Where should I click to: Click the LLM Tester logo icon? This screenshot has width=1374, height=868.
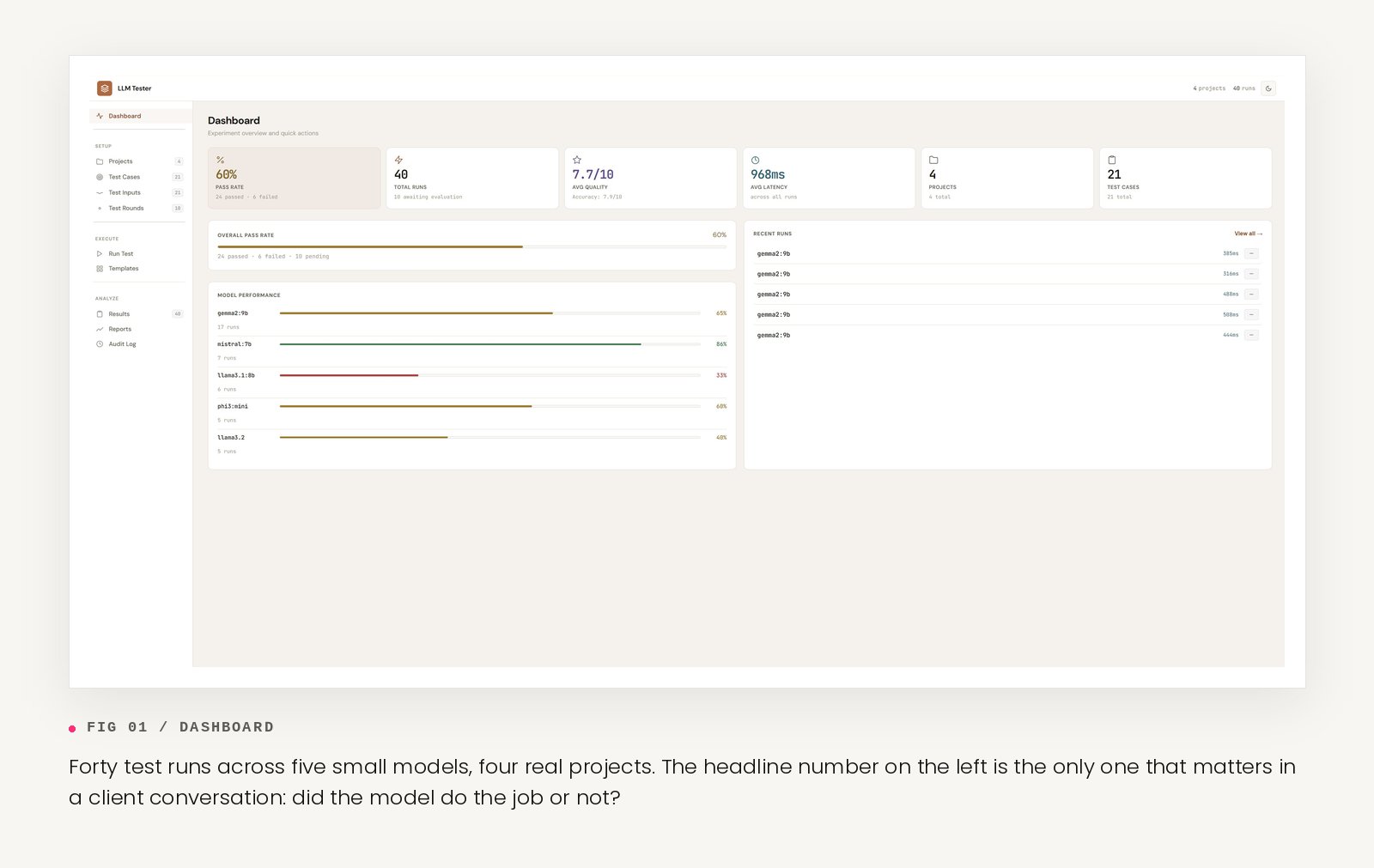(105, 88)
